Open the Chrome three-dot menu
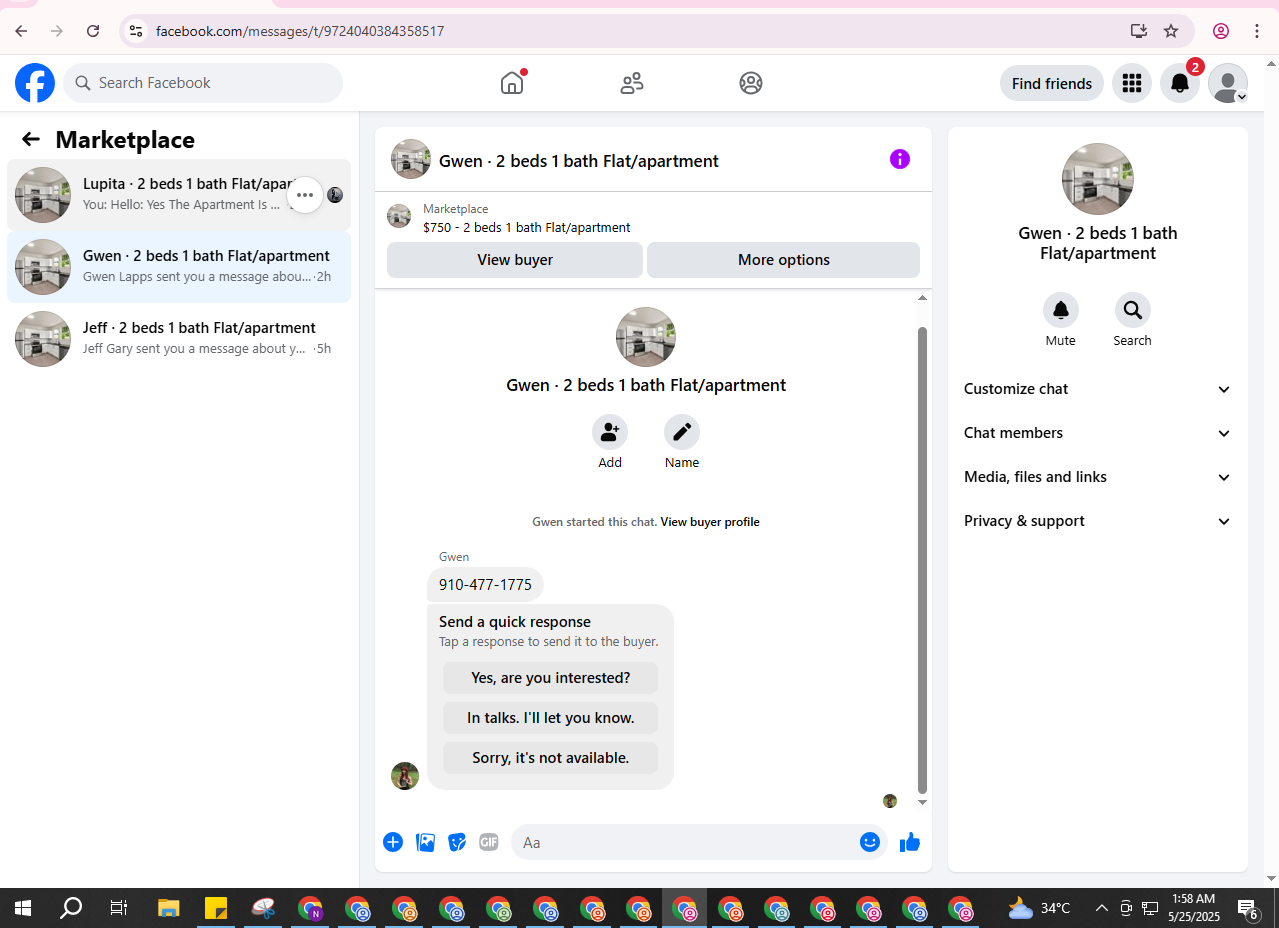Viewport: 1279px width, 928px height. [x=1257, y=31]
